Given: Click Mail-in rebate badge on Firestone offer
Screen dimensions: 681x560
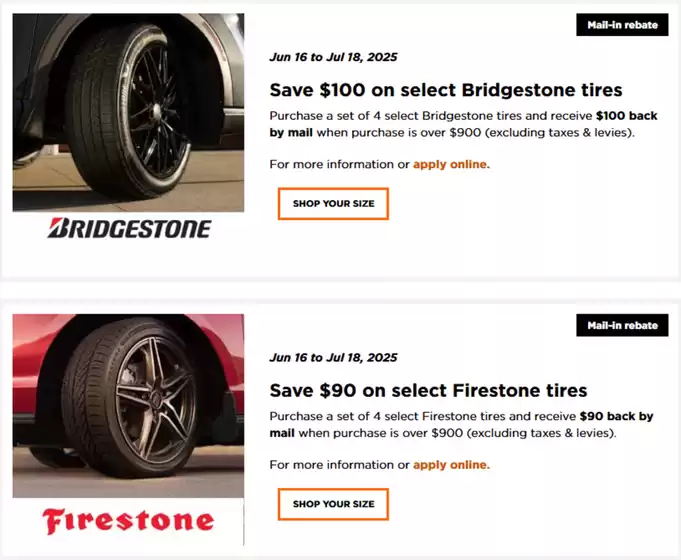Looking at the screenshot, I should pyautogui.click(x=622, y=325).
